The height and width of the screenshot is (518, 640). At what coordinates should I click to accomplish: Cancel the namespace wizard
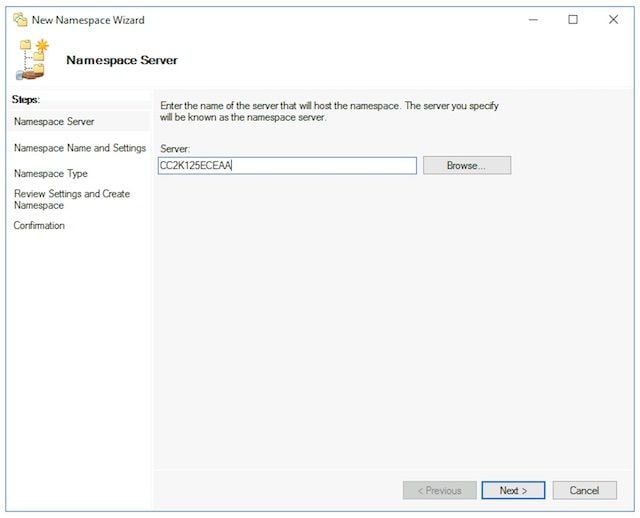click(584, 490)
